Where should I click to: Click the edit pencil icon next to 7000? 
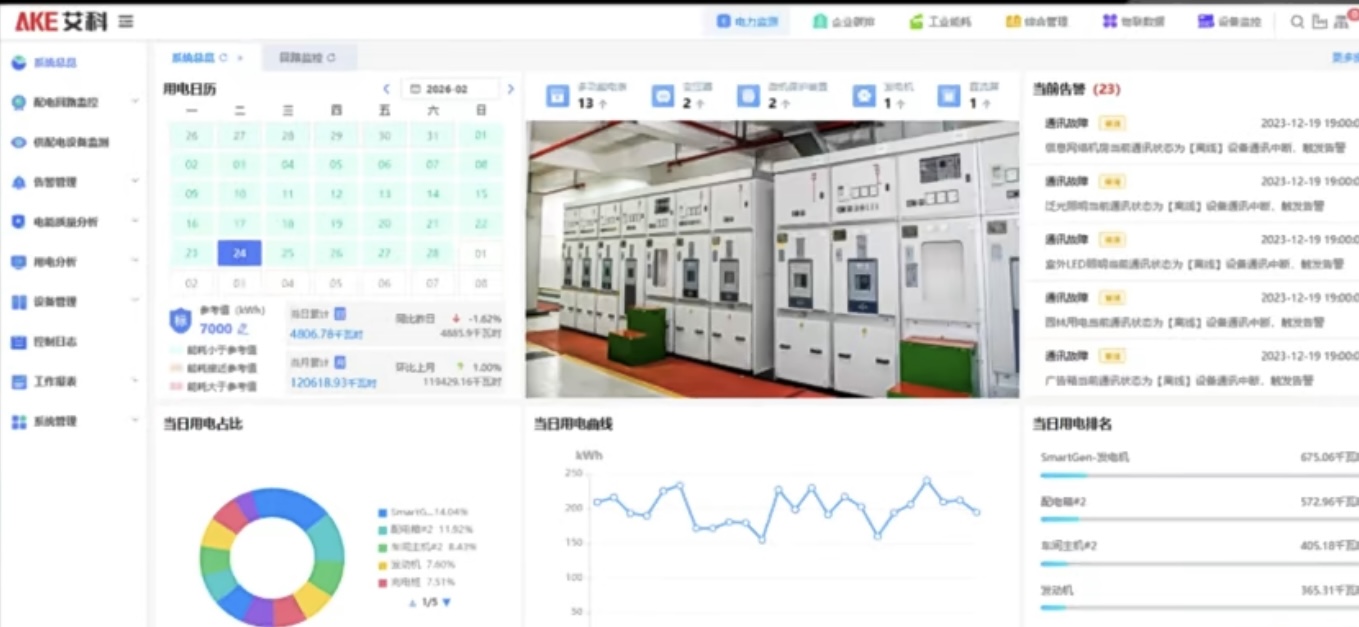[x=242, y=329]
